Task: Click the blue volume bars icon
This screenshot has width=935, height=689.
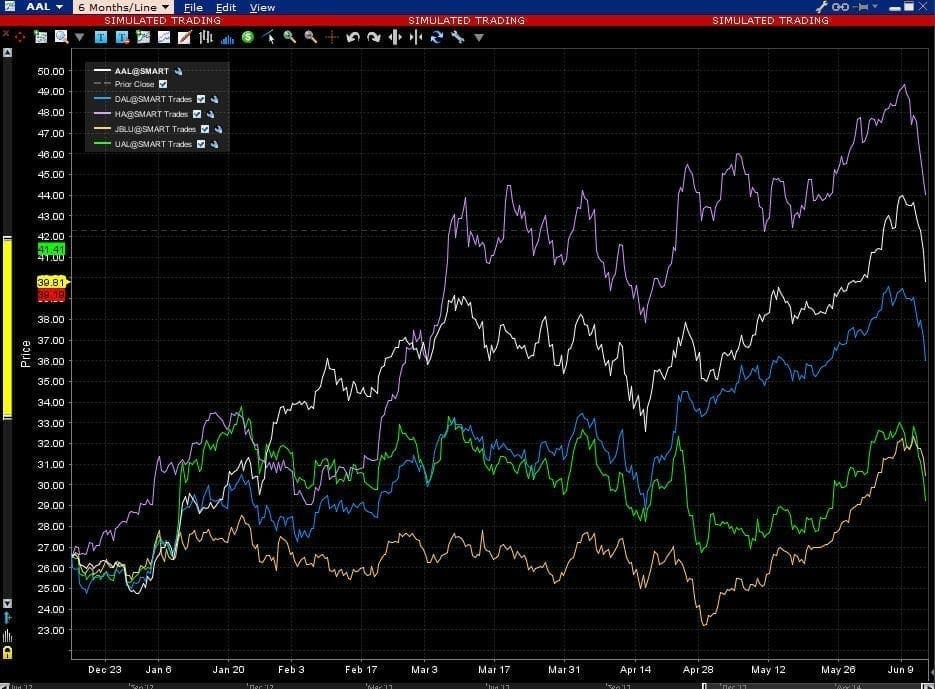Action: pos(227,38)
